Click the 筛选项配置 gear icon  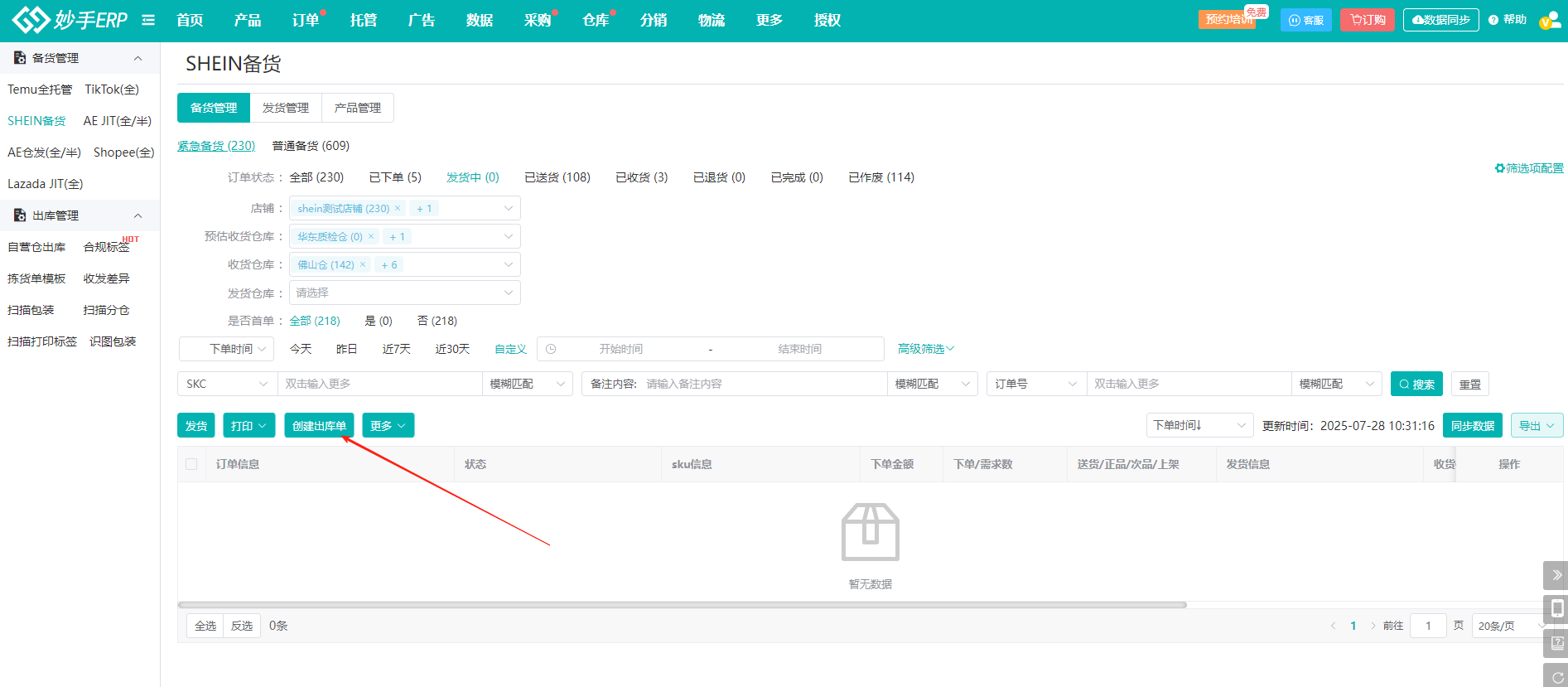[x=1499, y=168]
